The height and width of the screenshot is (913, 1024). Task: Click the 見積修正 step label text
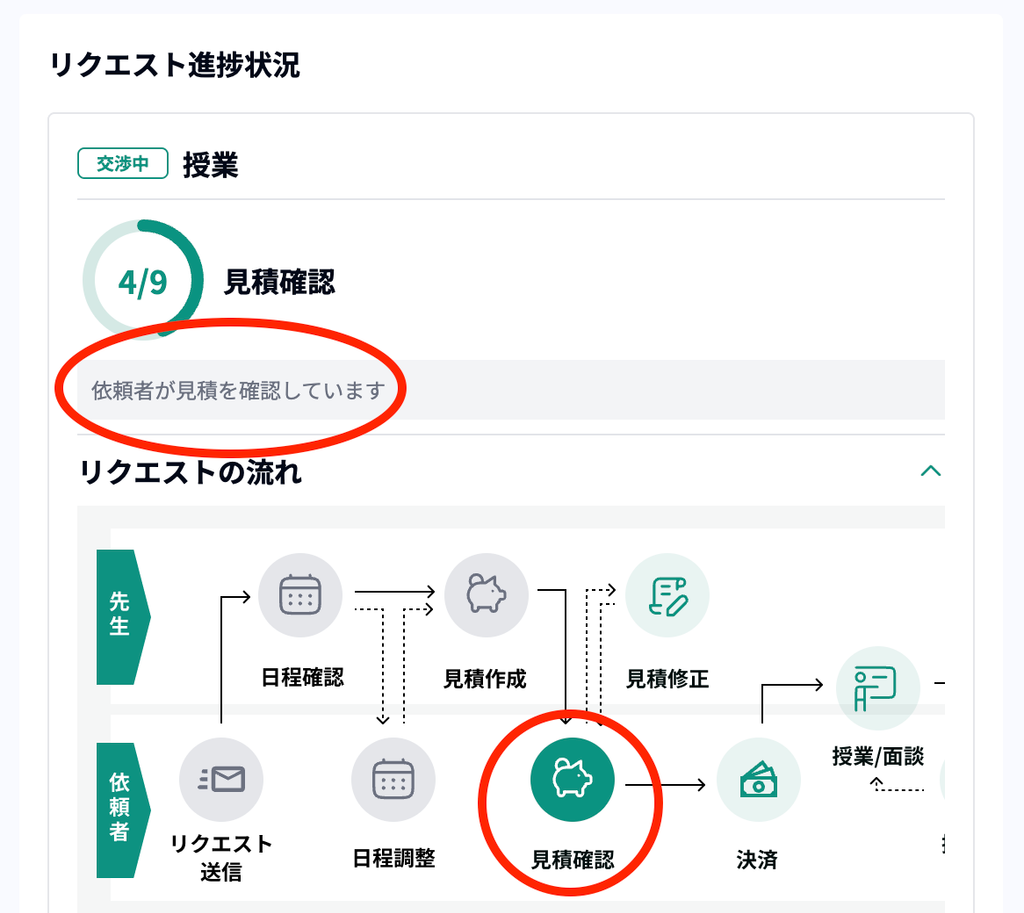(667, 679)
